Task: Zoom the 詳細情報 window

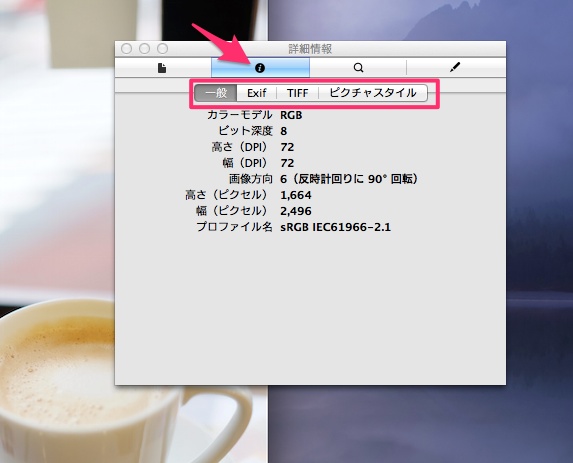Action: [162, 49]
